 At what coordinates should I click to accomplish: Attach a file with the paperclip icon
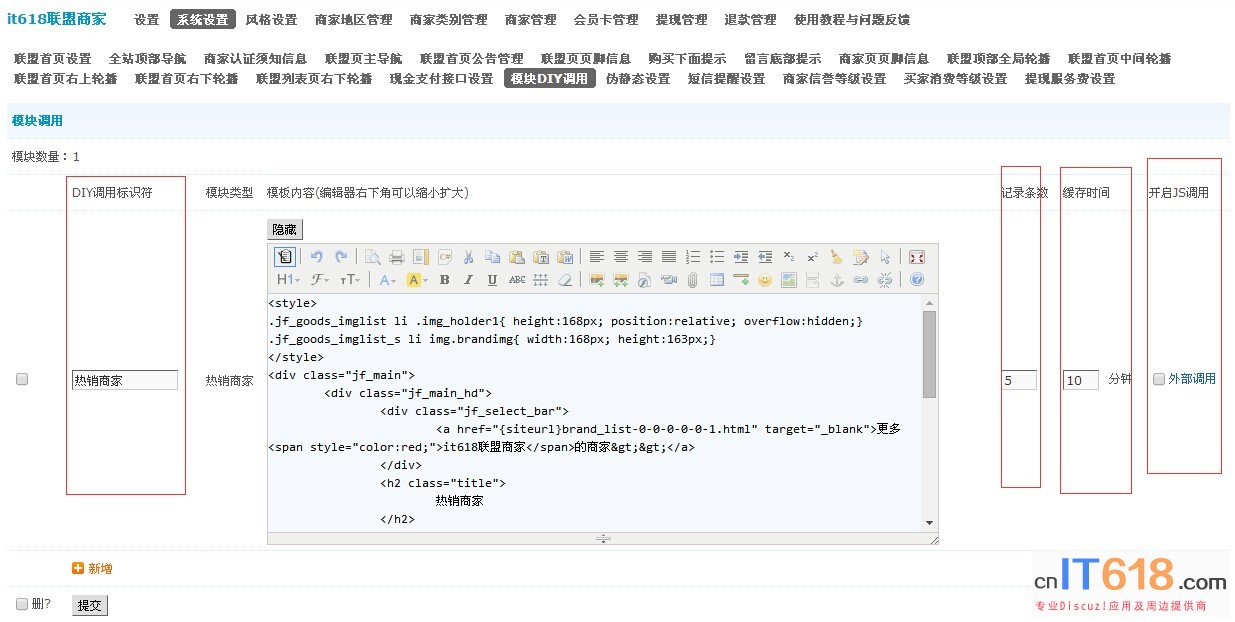(693, 280)
